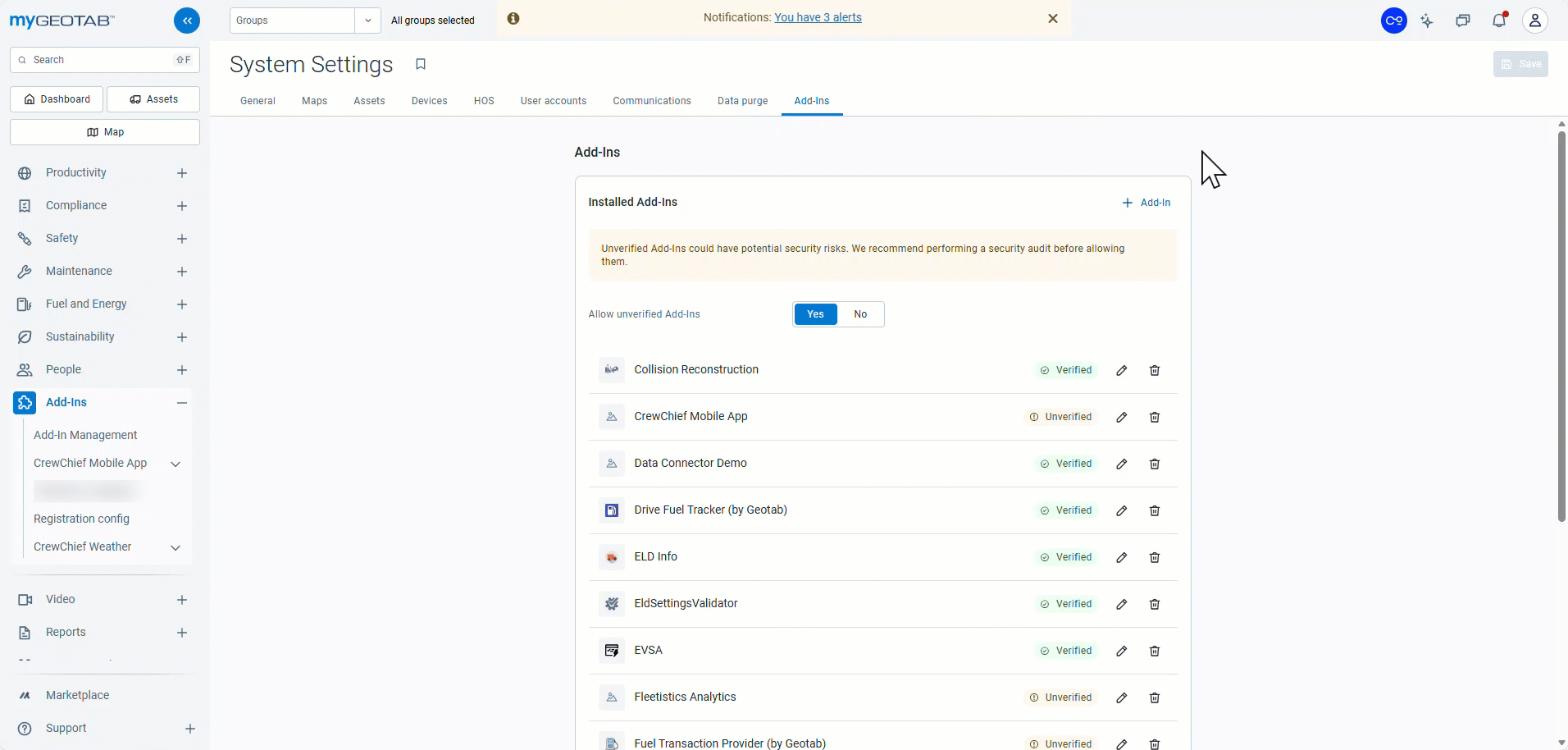Image resolution: width=1568 pixels, height=750 pixels.
Task: Dismiss the notifications banner
Action: coord(1053,19)
